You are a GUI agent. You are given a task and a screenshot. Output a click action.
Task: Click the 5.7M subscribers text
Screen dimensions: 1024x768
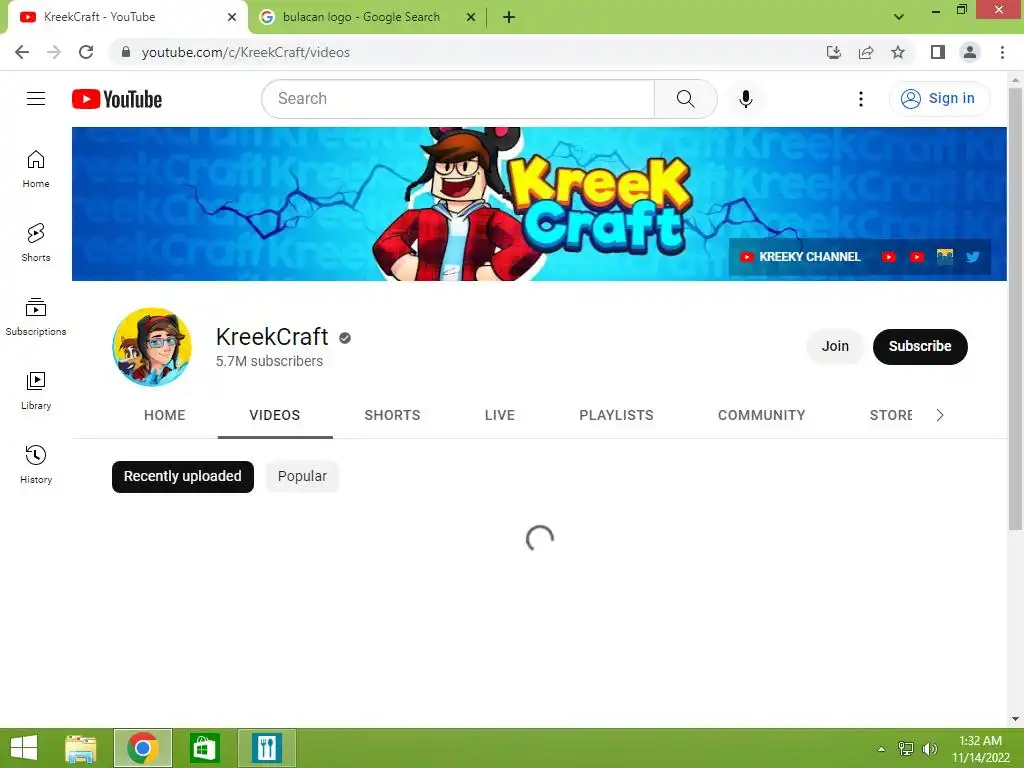click(269, 361)
